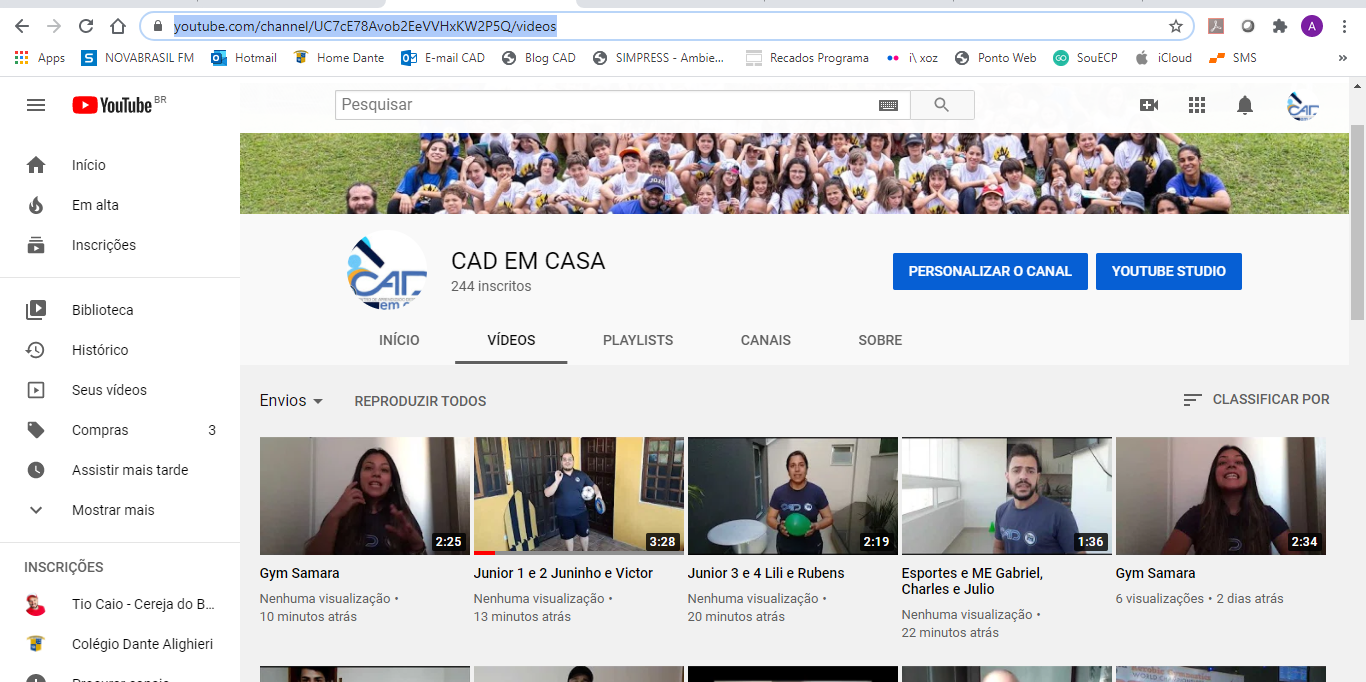Viewport: 1366px width, 682px height.
Task: Open SMS bookmark
Action: (1233, 58)
